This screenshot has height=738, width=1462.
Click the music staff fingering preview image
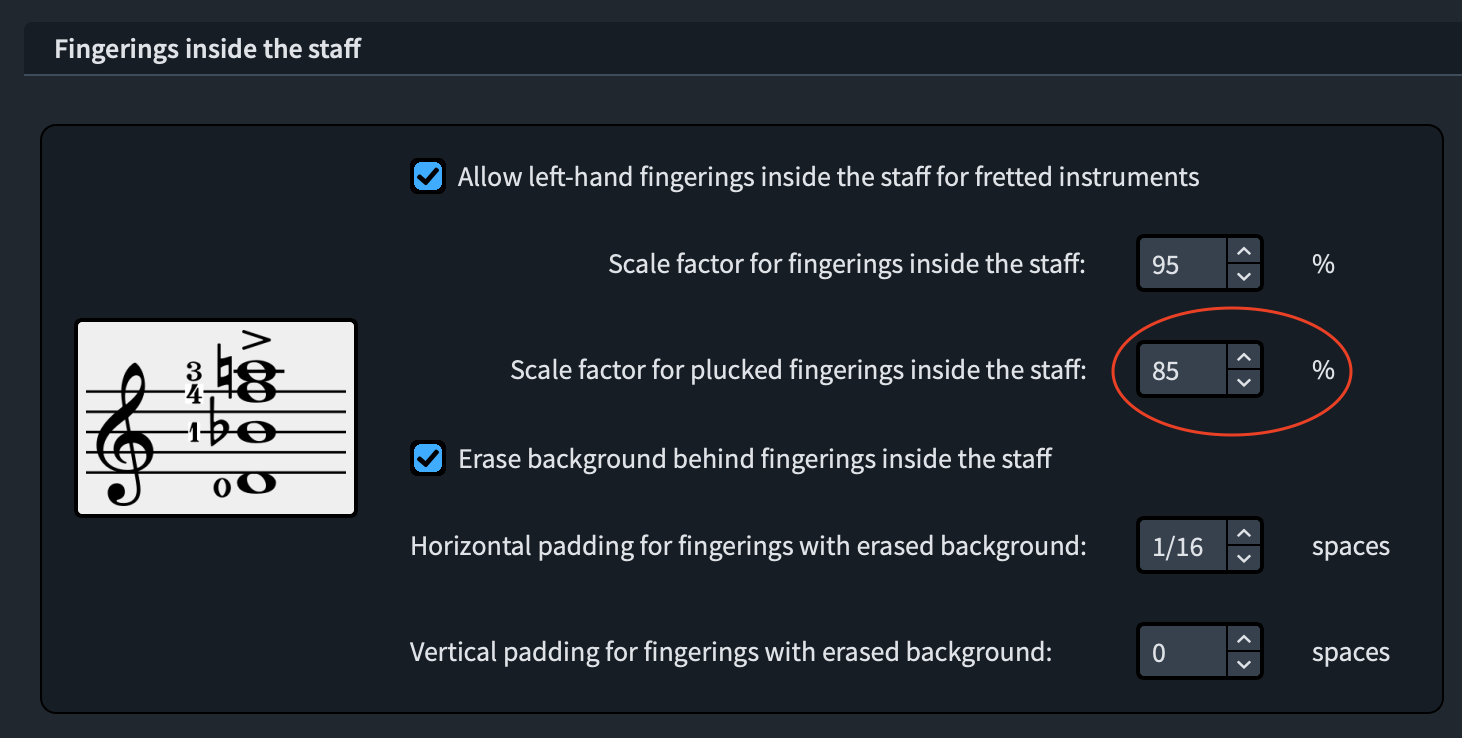click(216, 418)
